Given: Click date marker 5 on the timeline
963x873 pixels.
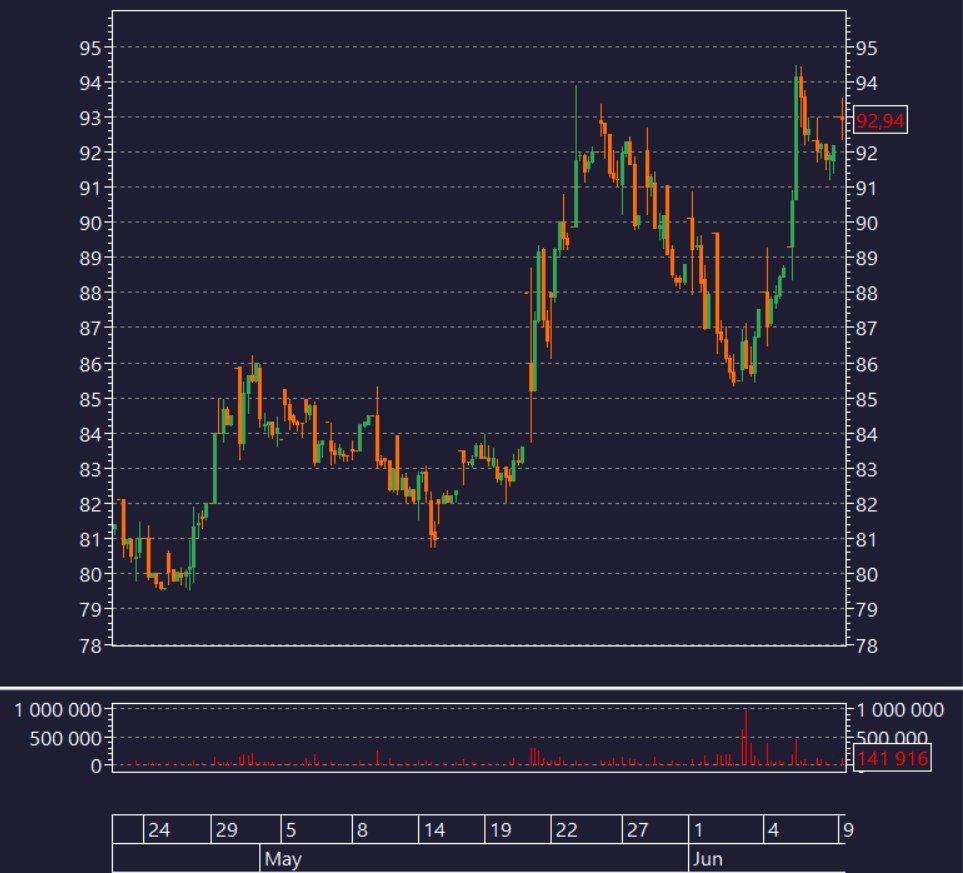Looking at the screenshot, I should 291,830.
